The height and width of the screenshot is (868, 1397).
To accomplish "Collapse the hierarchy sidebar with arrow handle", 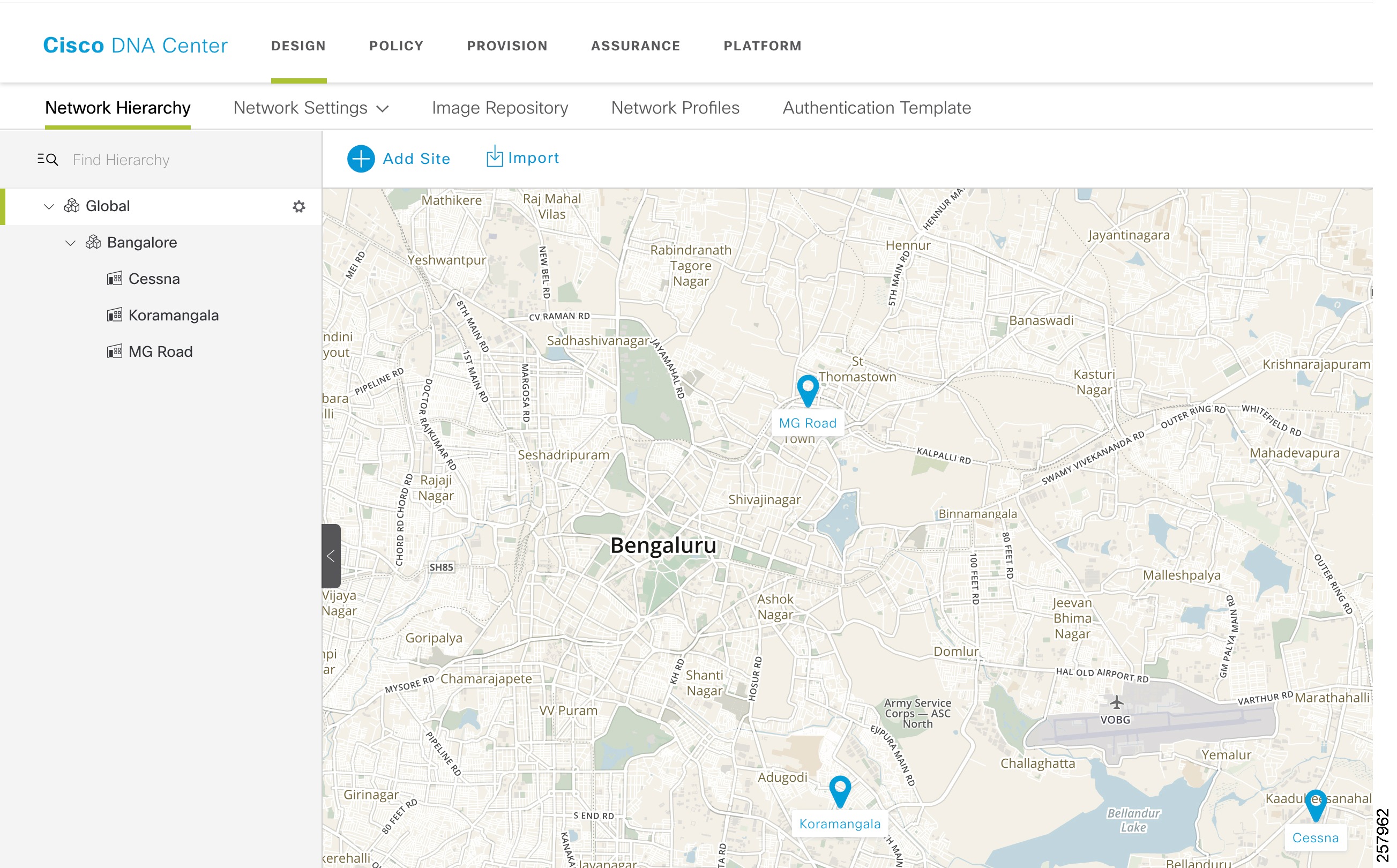I will tap(331, 556).
